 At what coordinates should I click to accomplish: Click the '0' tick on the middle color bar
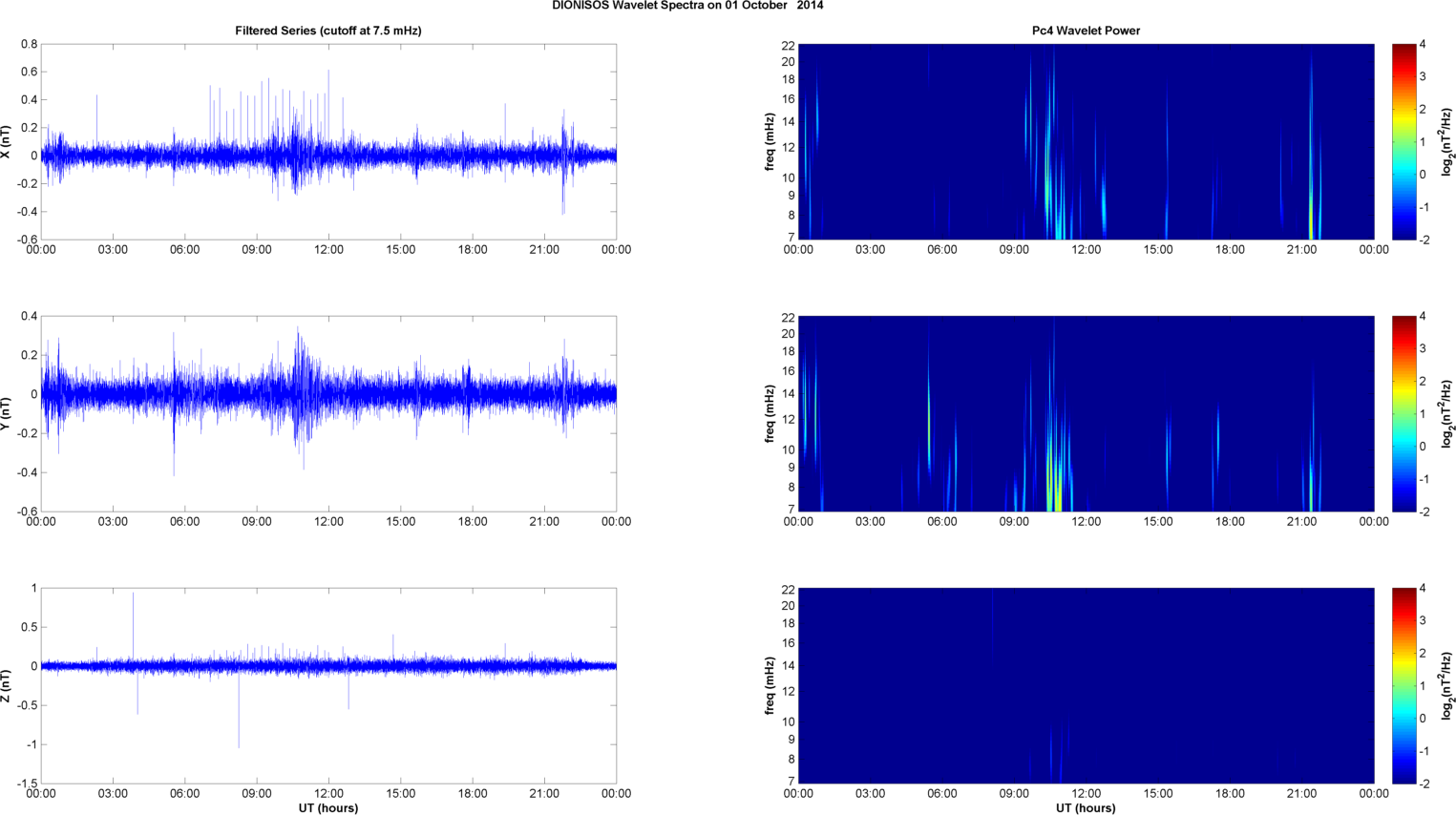[x=1423, y=447]
